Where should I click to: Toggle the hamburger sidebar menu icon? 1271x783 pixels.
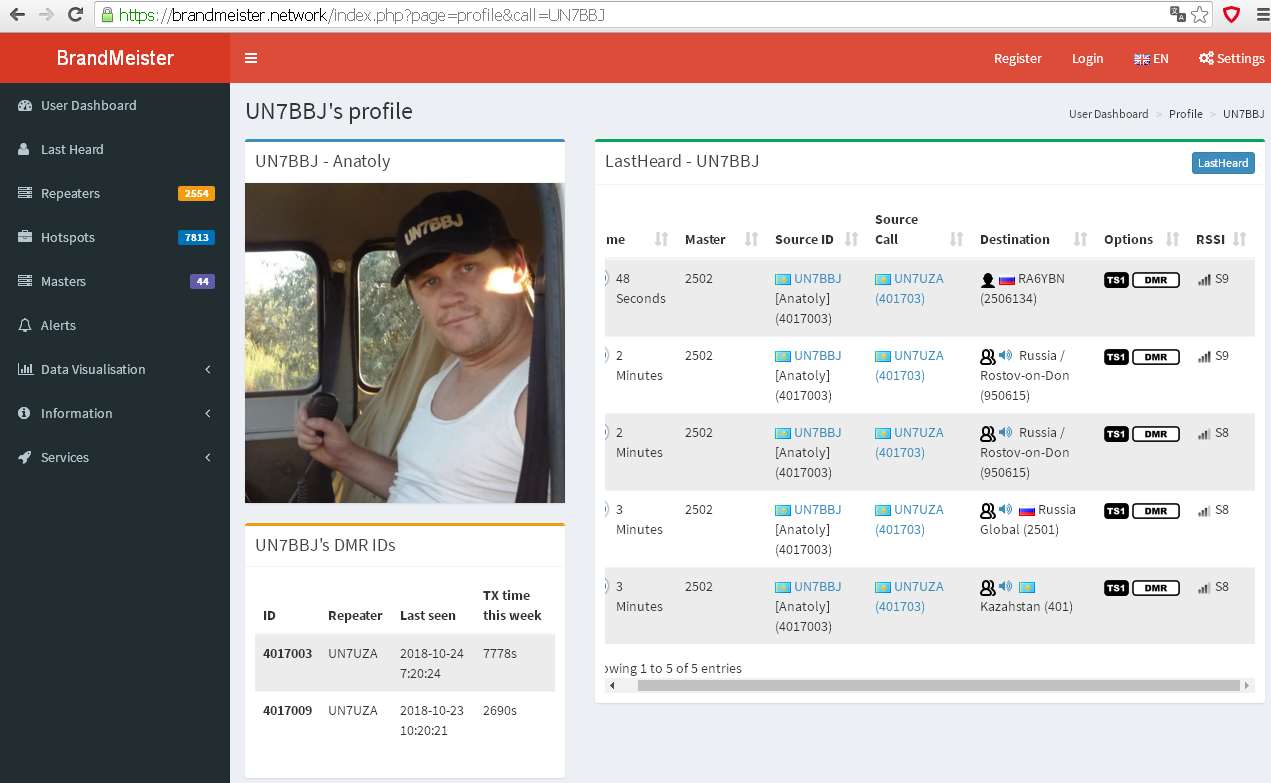pos(251,58)
